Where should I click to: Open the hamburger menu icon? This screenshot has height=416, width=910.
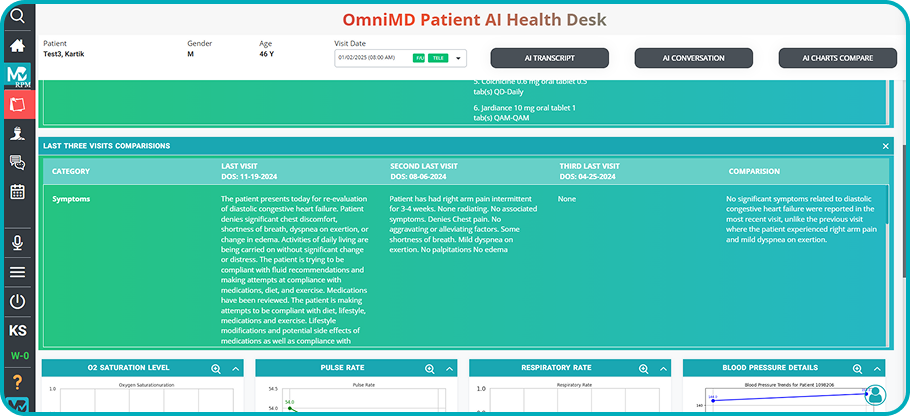click(x=18, y=272)
